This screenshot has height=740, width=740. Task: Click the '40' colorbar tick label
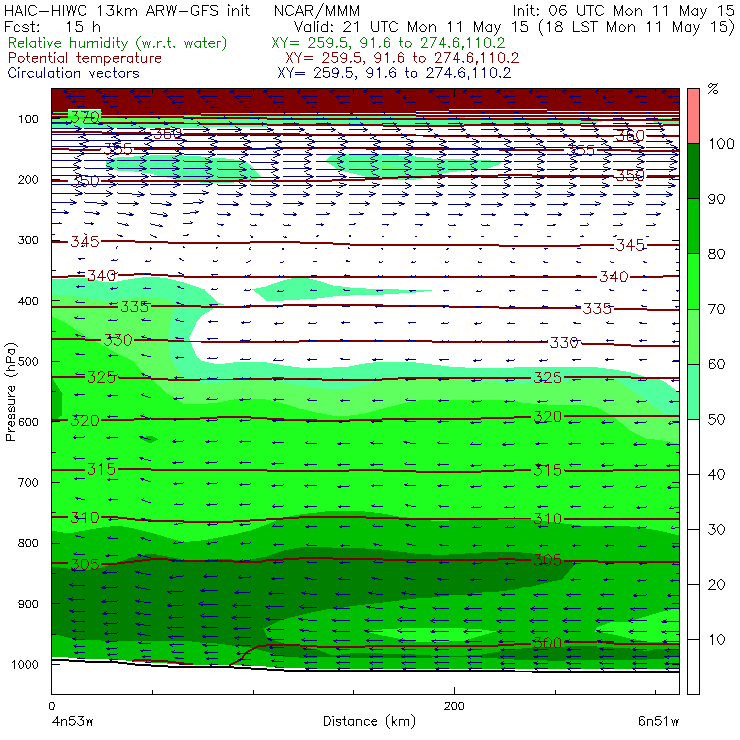(717, 475)
